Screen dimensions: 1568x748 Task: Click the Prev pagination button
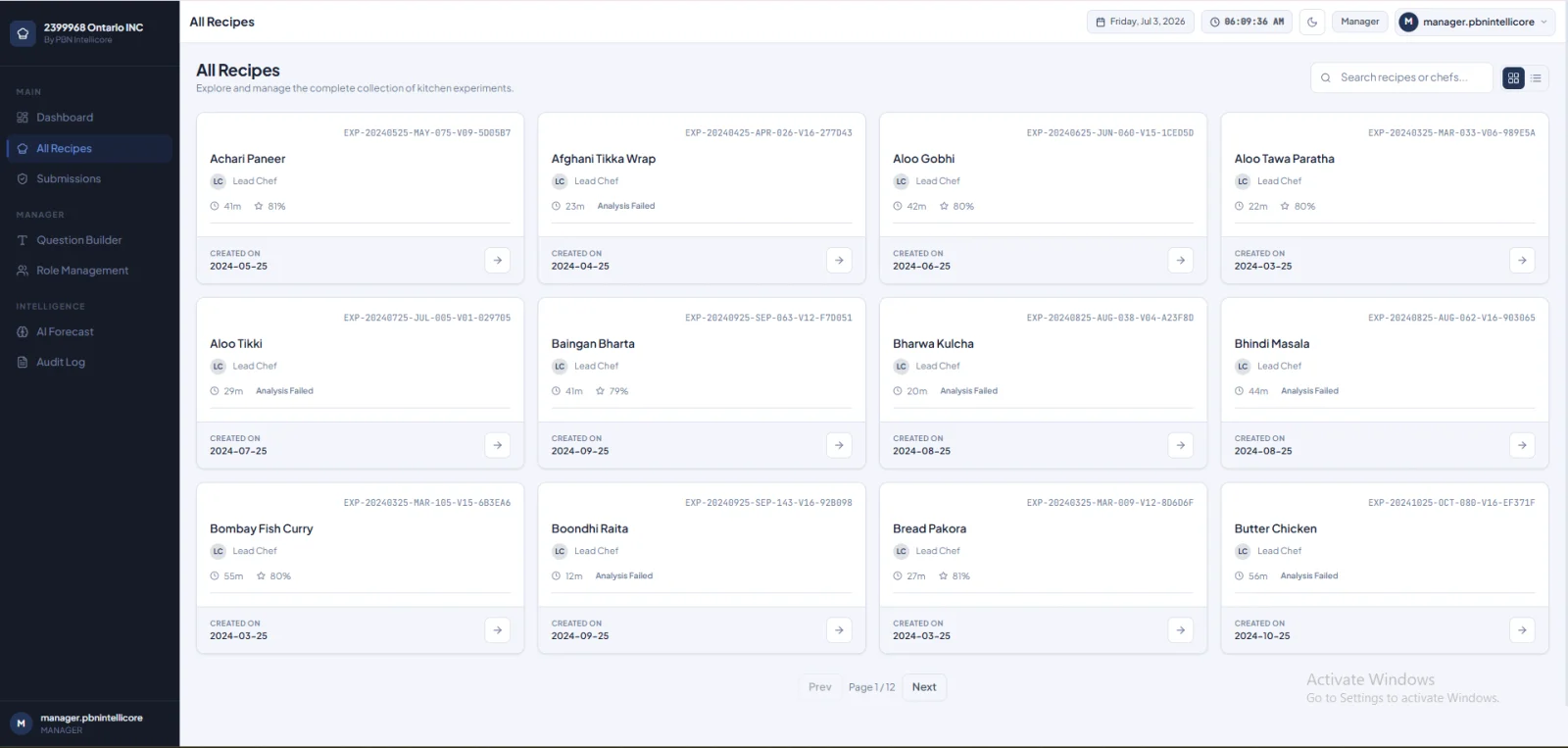820,687
